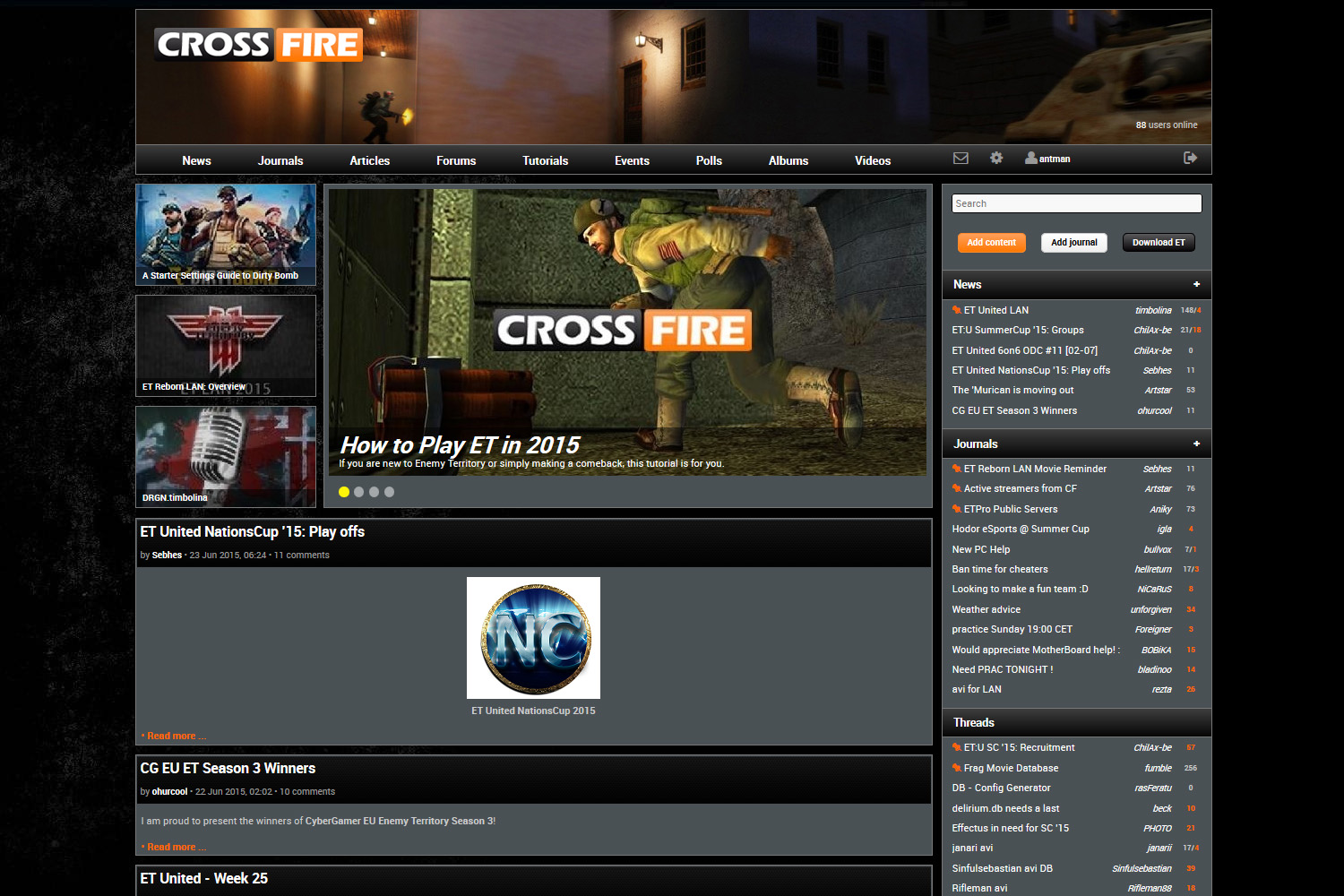Click the ET United NationsCup 2015 logo image
This screenshot has height=896, width=1344.
pos(533,638)
